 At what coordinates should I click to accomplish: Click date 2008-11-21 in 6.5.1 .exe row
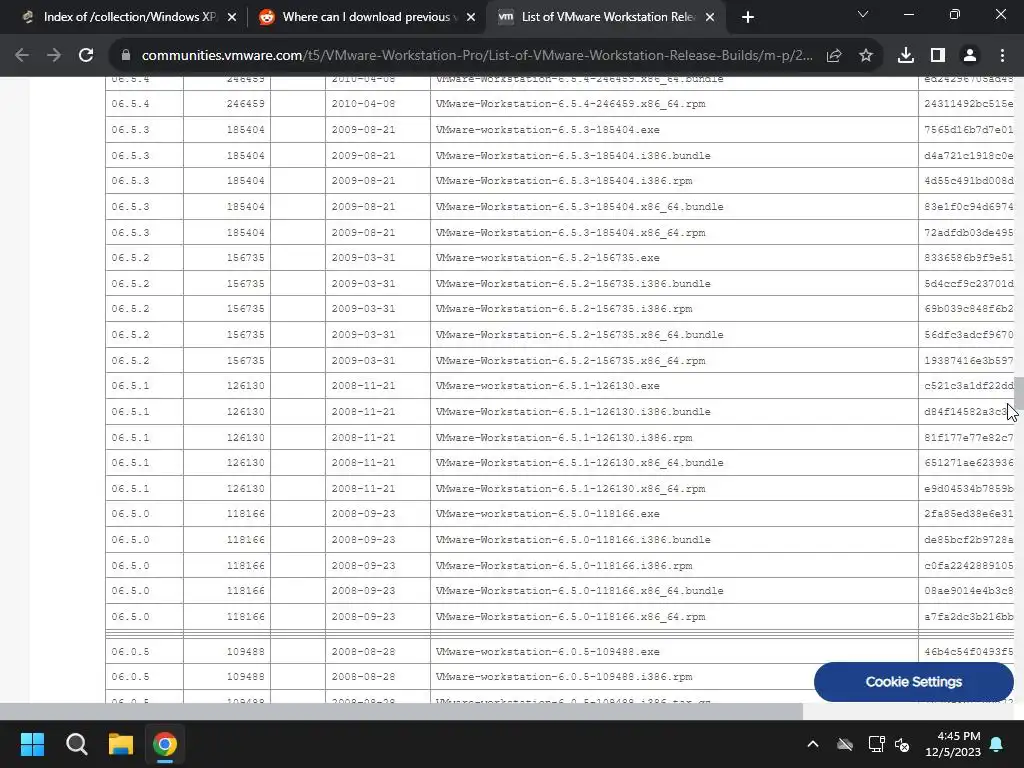(x=363, y=386)
